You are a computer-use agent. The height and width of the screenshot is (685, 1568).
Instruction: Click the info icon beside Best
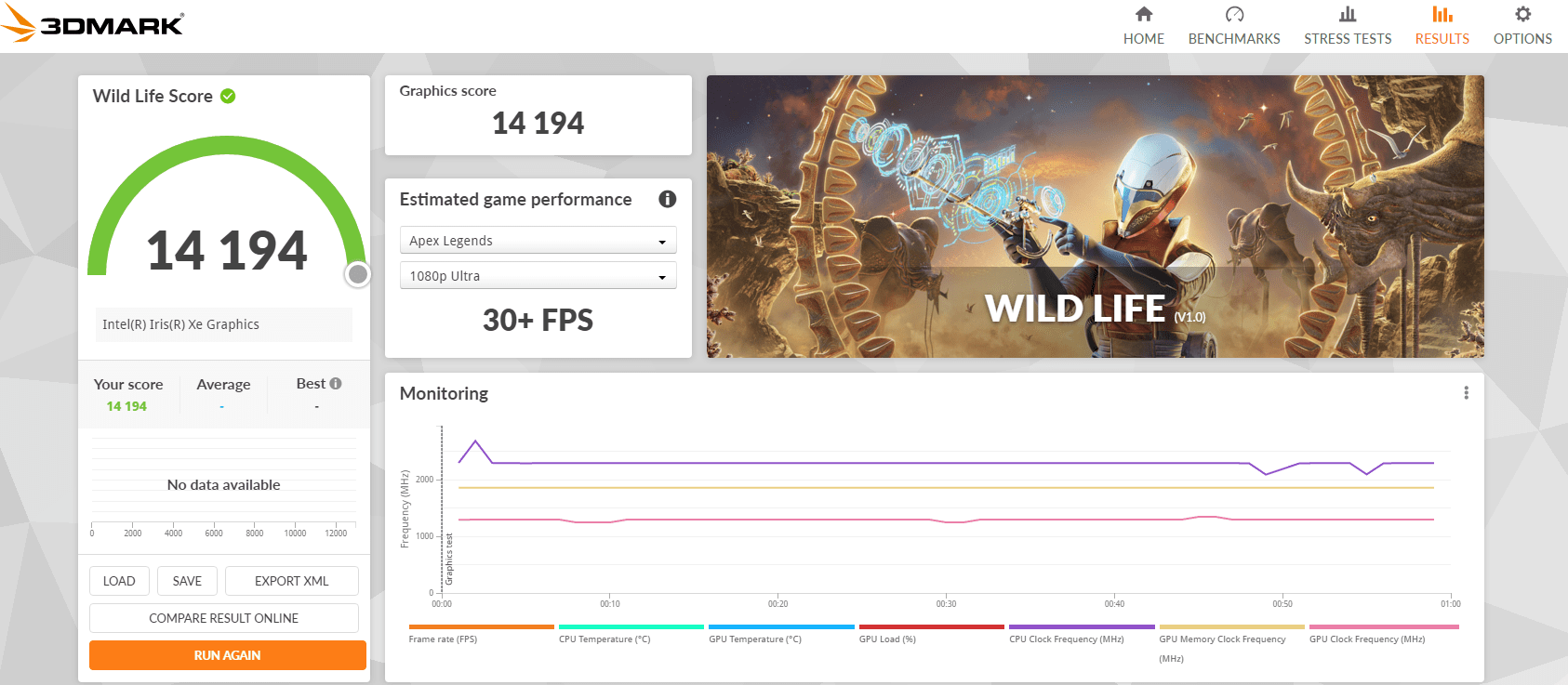(x=336, y=383)
